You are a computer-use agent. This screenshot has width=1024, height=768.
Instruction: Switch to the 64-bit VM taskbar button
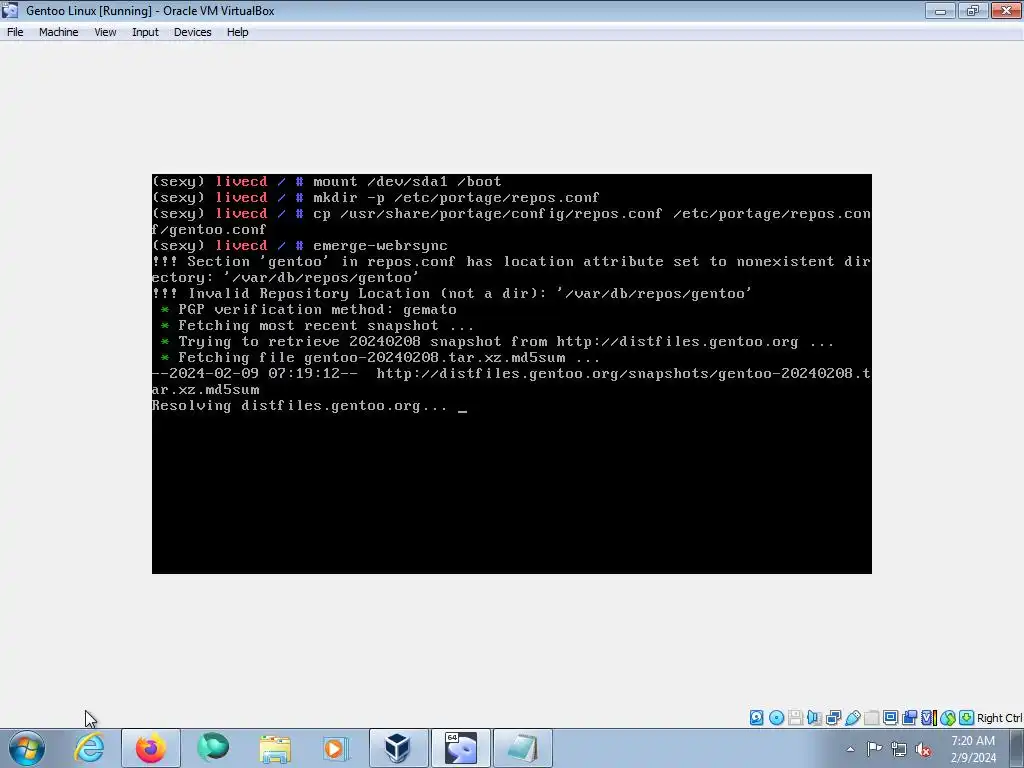tap(460, 748)
